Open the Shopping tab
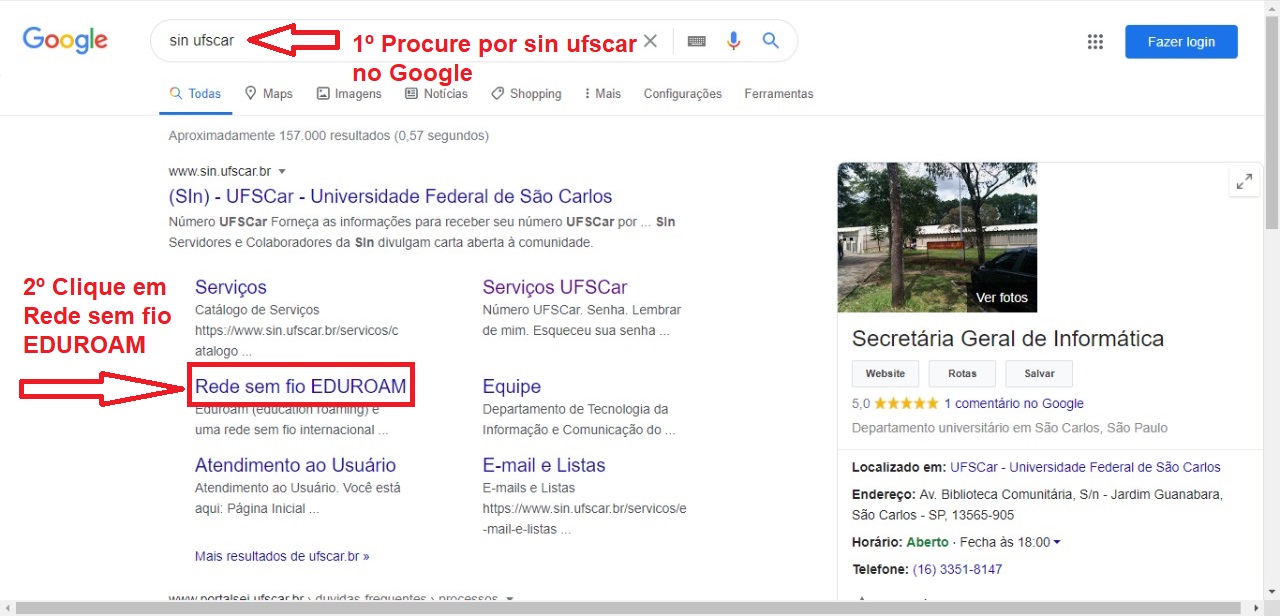1280x616 pixels. (x=526, y=94)
